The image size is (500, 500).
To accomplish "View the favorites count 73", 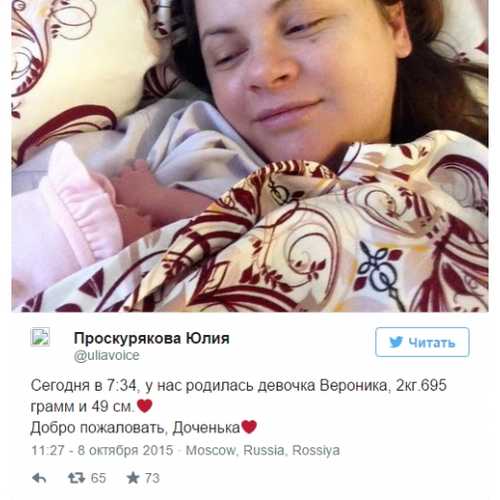I will pos(152,478).
